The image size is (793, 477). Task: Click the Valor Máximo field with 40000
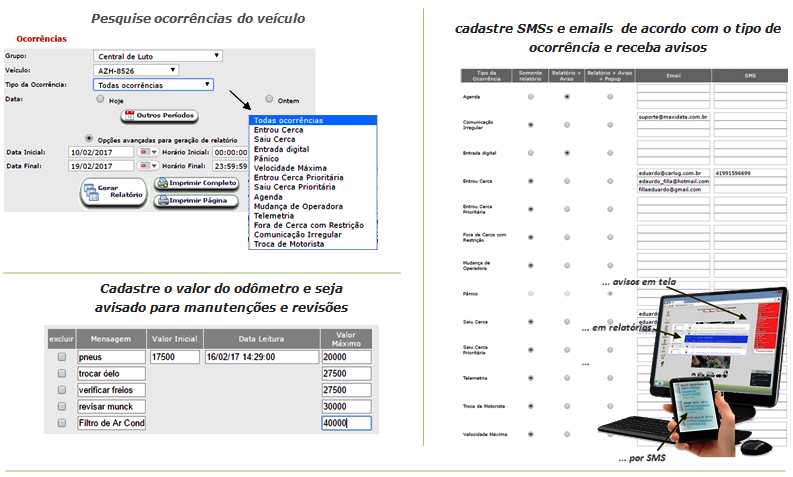[x=346, y=423]
